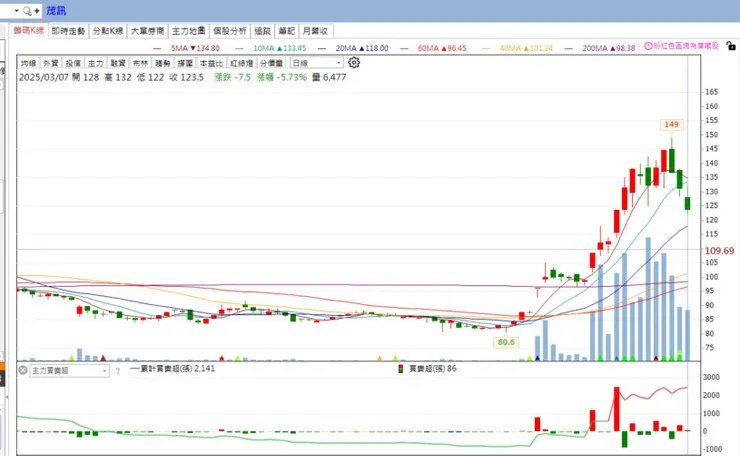Screen dimensions: 740x456
Task: Open the 筆記 tab
Action: coord(286,31)
